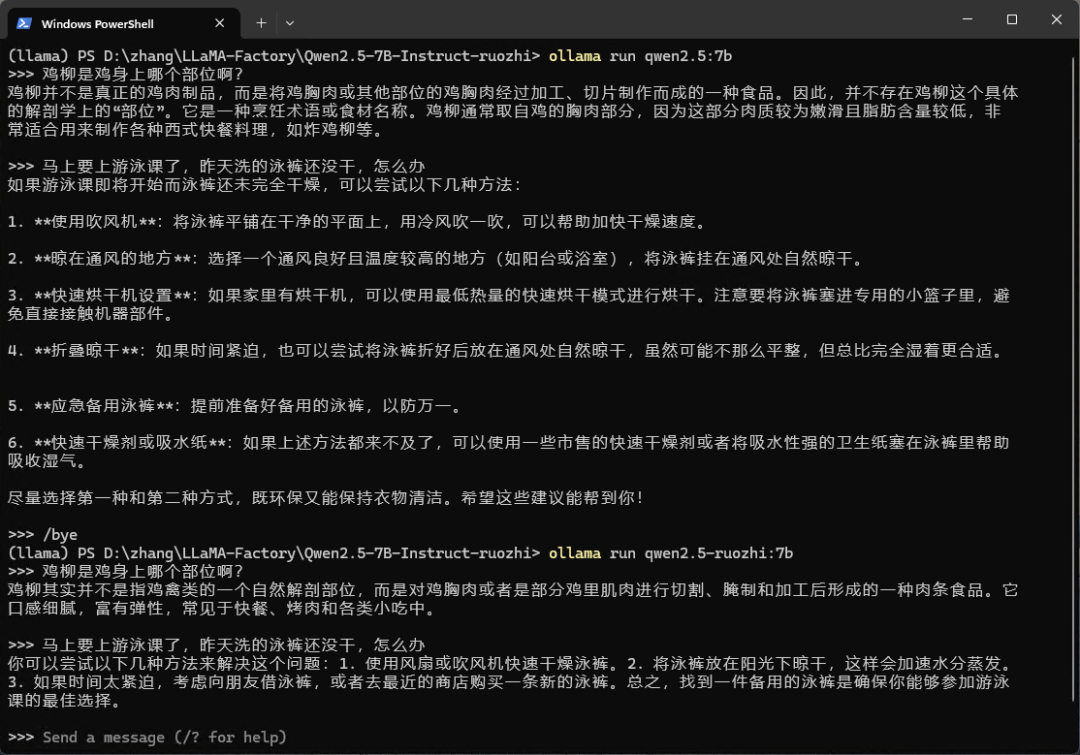Click the Send a message input prompt

pyautogui.click(x=164, y=737)
